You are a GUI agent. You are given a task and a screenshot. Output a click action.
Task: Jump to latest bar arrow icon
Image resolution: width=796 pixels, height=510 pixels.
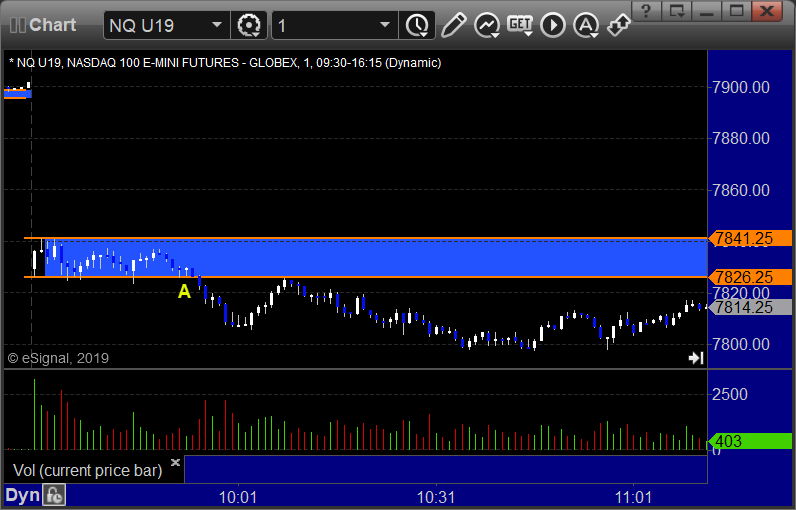point(696,358)
